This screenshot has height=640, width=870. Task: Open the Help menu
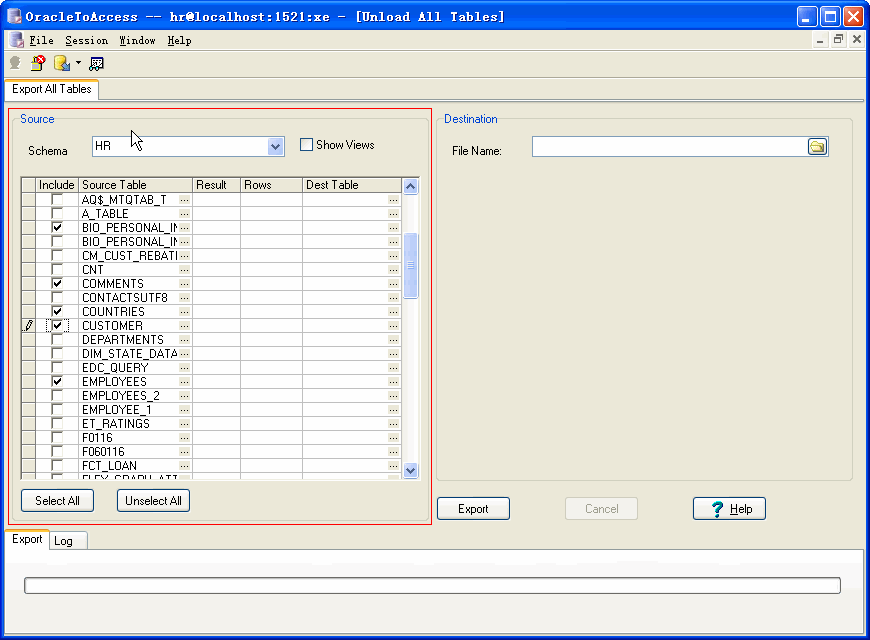pos(179,41)
